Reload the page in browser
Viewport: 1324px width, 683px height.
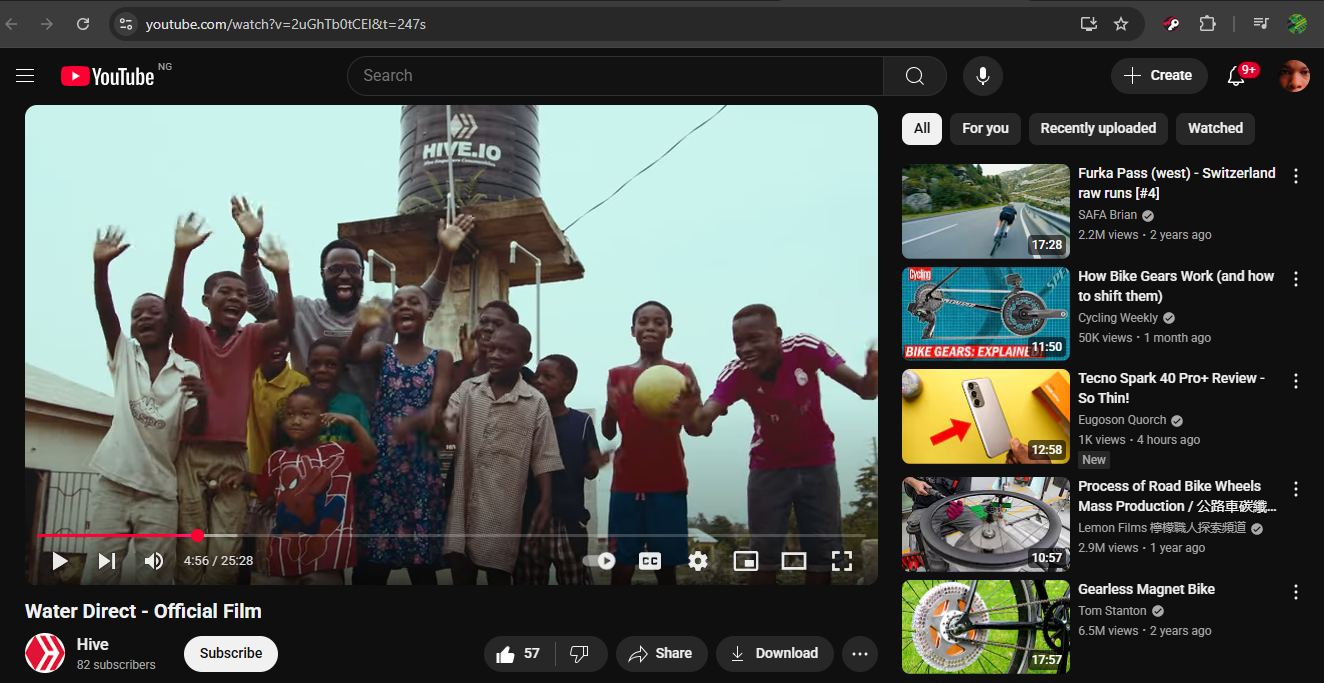83,24
